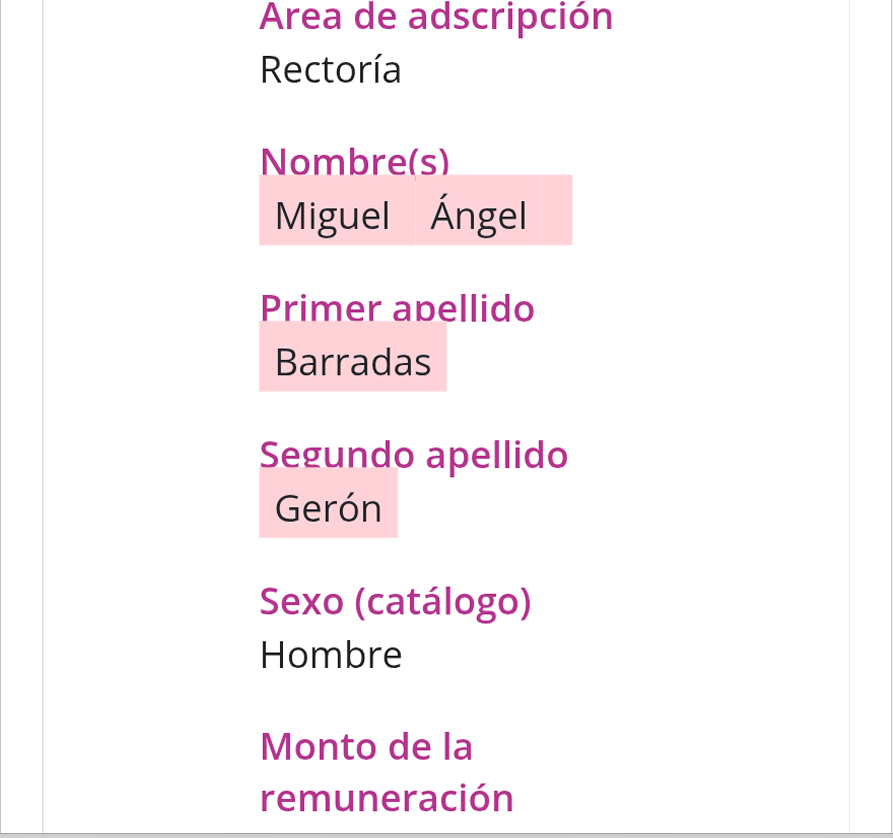Click the word Segundo in the label
This screenshot has height=838, width=893.
(337, 455)
